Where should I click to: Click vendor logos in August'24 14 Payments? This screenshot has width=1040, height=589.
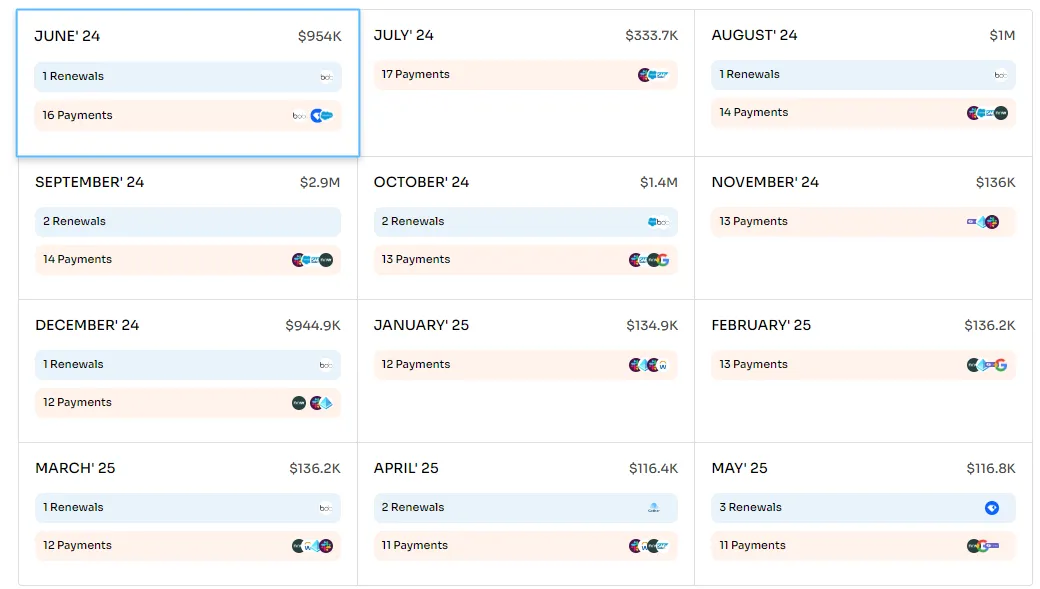pos(988,113)
